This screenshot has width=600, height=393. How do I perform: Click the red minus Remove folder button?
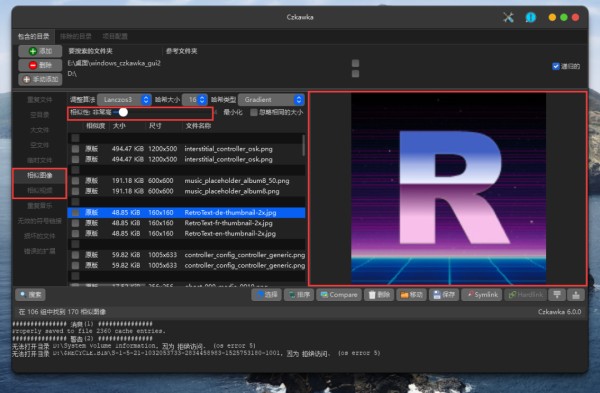[x=40, y=65]
